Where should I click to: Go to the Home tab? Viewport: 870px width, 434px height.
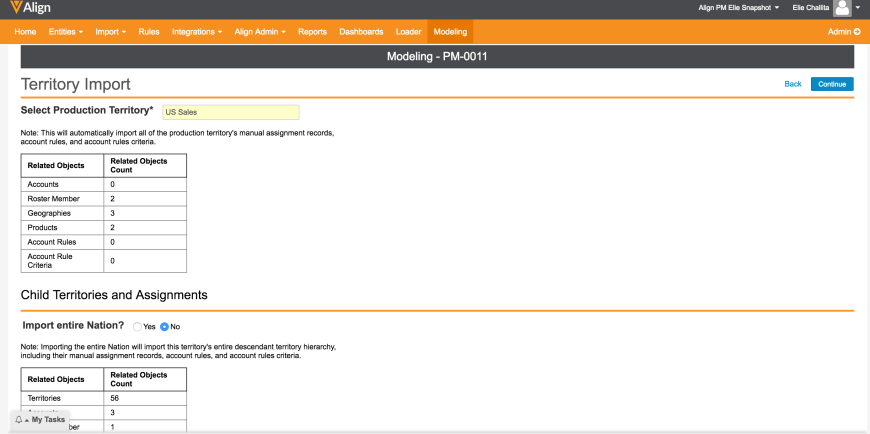point(25,32)
